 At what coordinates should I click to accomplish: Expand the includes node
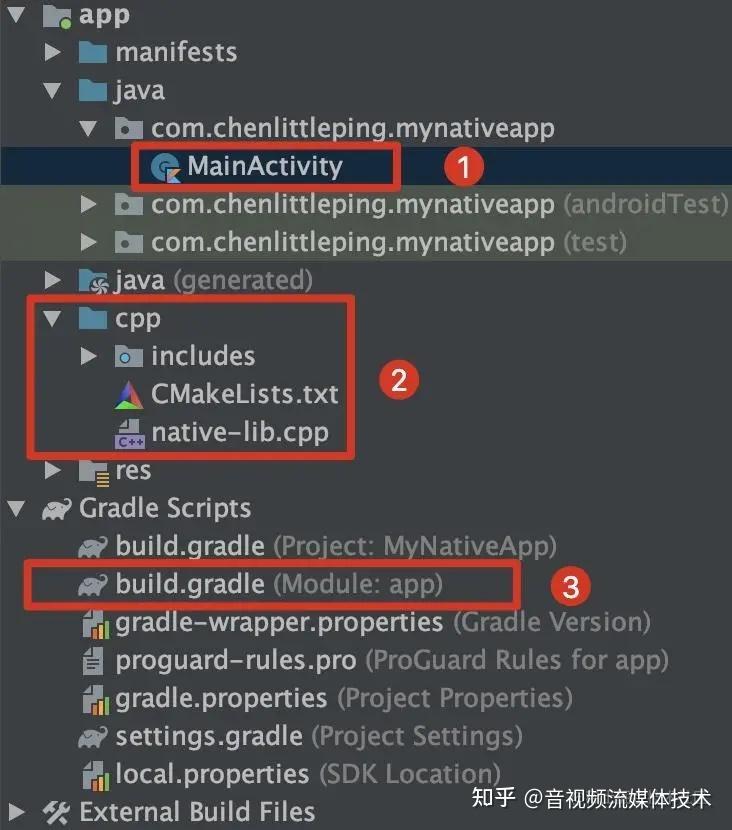pyautogui.click(x=89, y=356)
